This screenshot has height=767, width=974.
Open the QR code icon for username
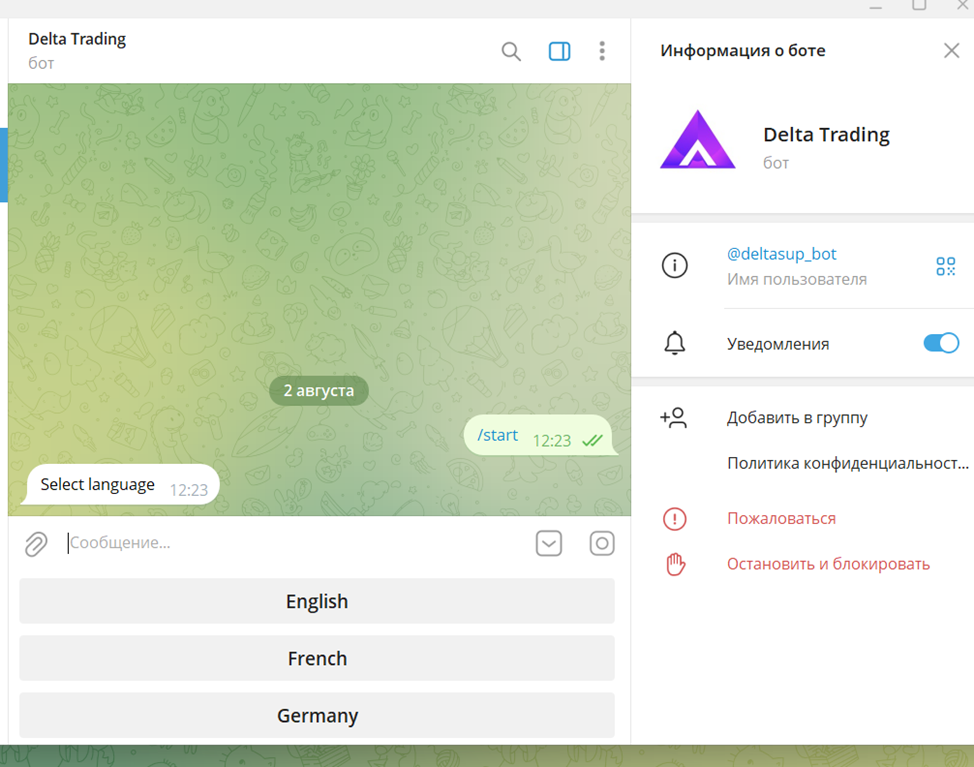tap(945, 266)
